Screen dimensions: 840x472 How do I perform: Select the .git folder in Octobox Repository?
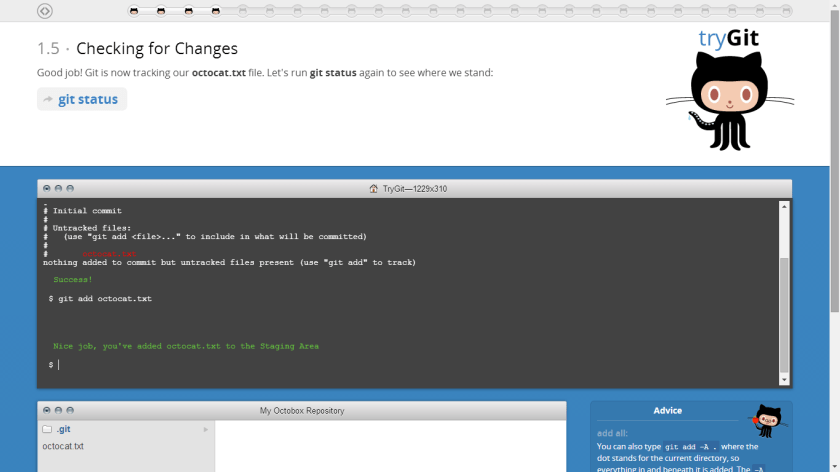[x=64, y=429]
